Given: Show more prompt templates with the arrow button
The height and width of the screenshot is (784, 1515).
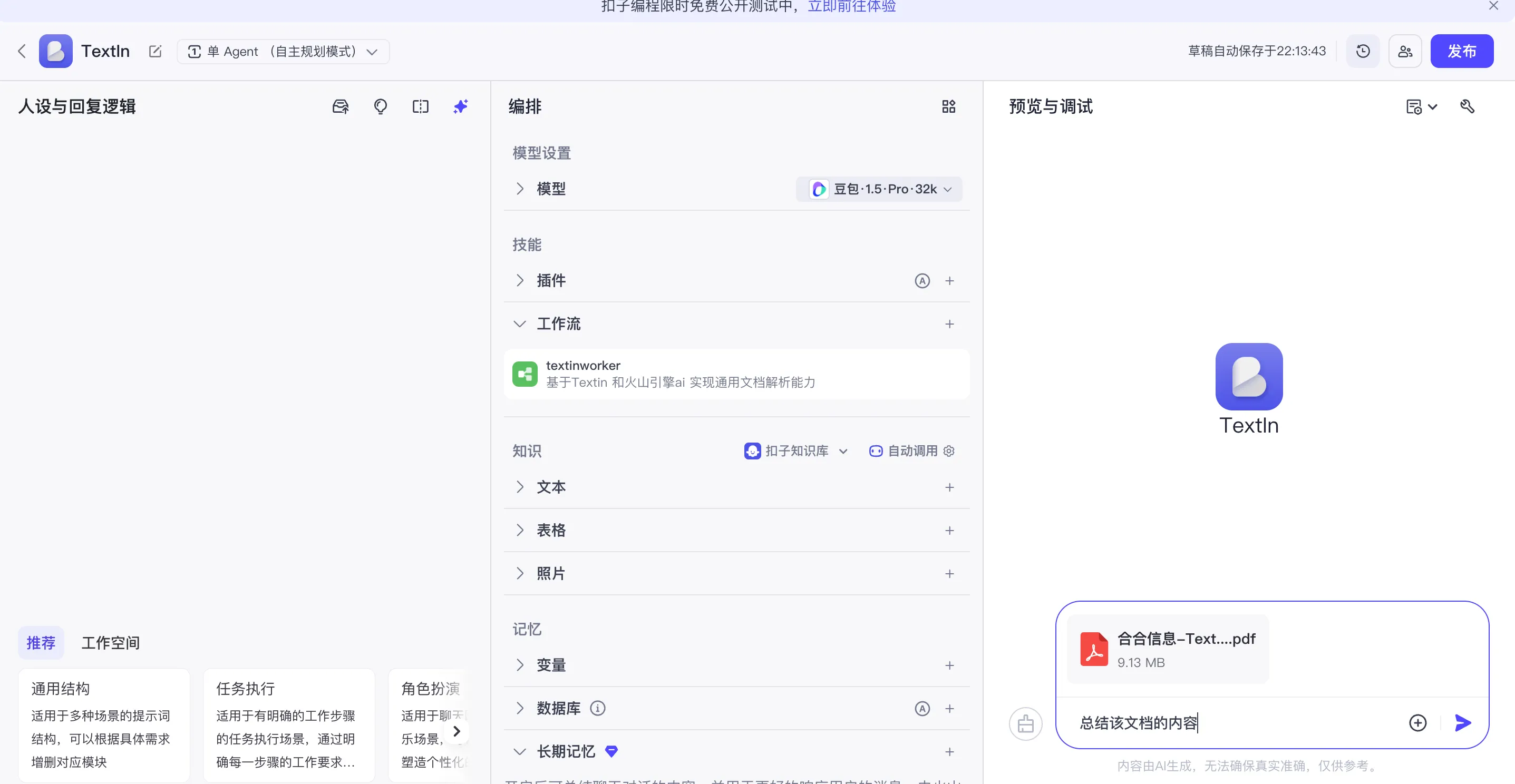Looking at the screenshot, I should (x=457, y=732).
